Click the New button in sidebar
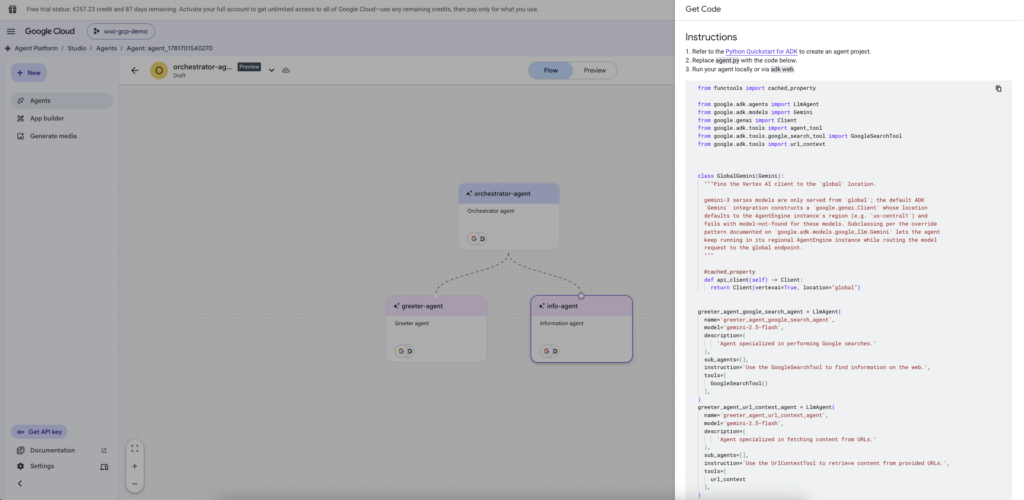The image size is (1024, 500). [29, 73]
